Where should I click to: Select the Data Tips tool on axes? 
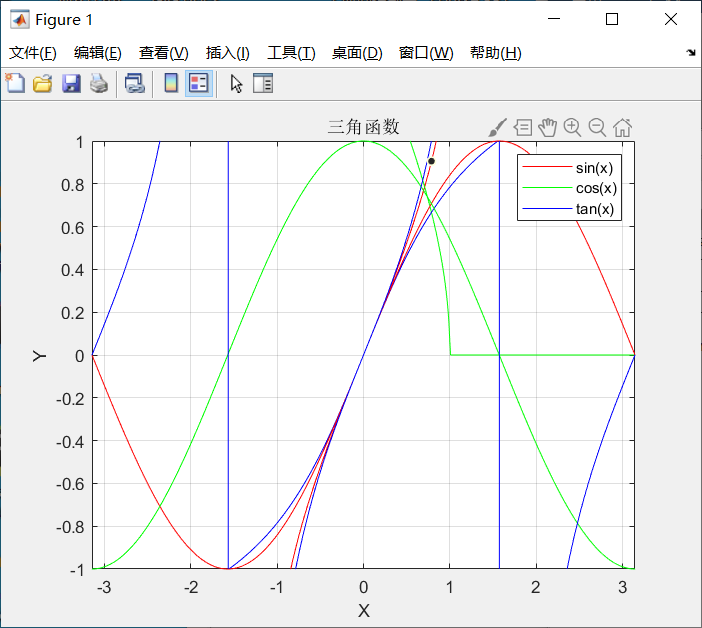(x=523, y=128)
